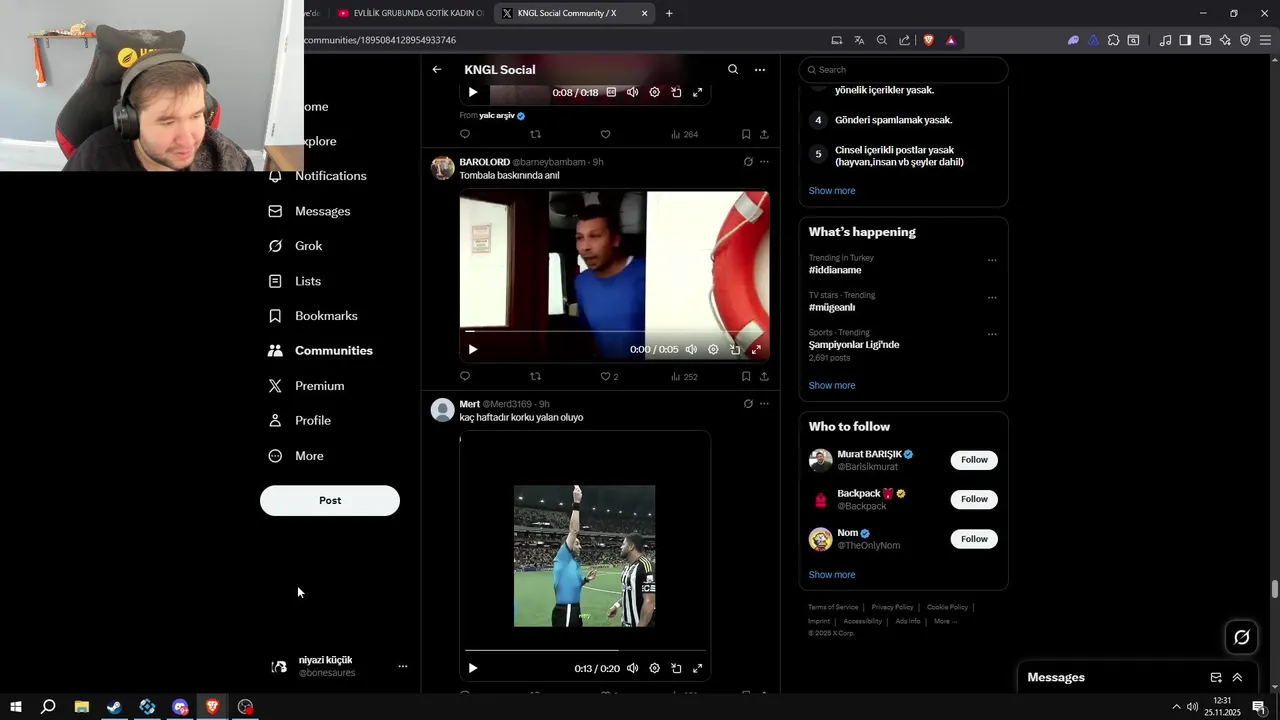Show more community rules
Image resolution: width=1280 pixels, height=720 pixels.
[x=832, y=191]
